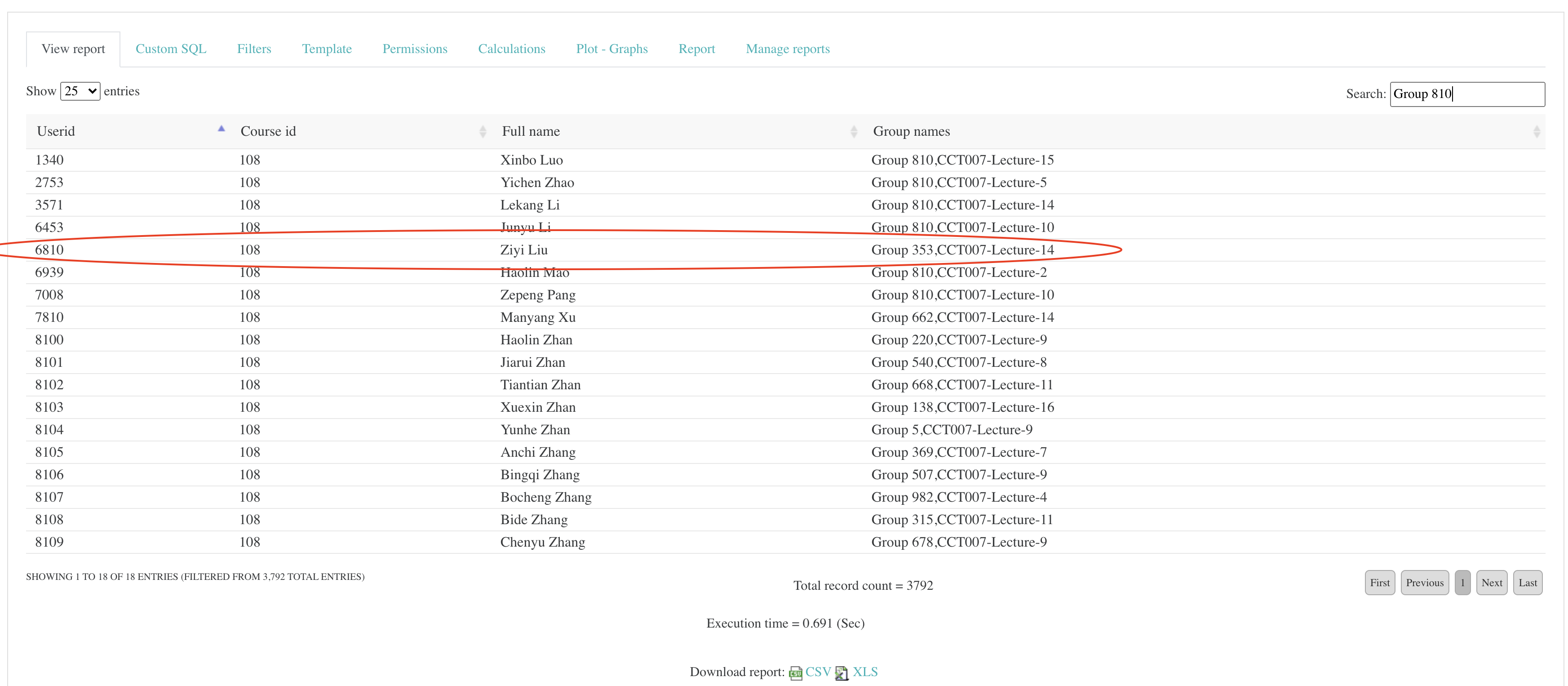The height and width of the screenshot is (686, 1568).
Task: Select name Tiantian Zhan
Action: pyautogui.click(x=540, y=385)
